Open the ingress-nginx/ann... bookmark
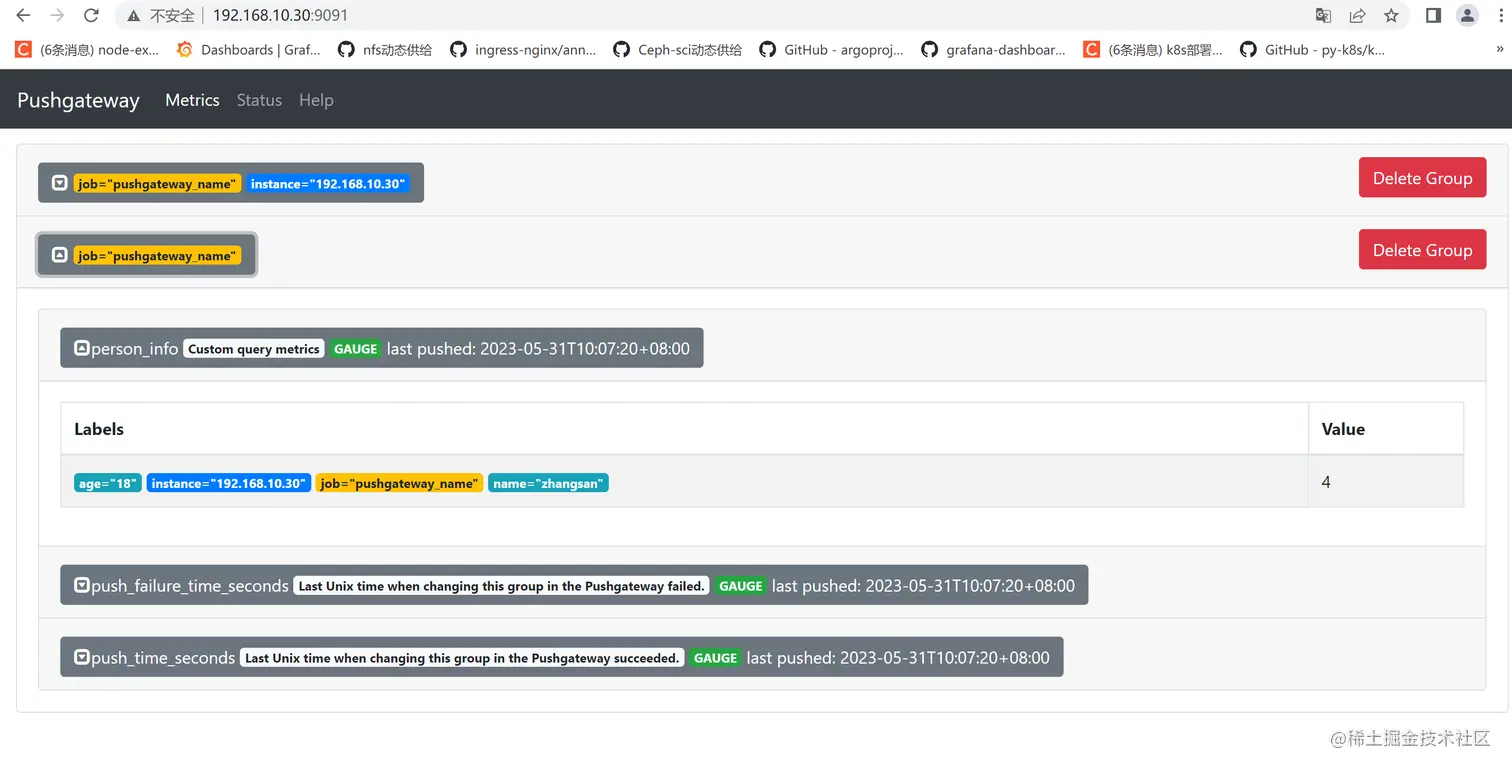This screenshot has height=770, width=1512. (x=523, y=49)
